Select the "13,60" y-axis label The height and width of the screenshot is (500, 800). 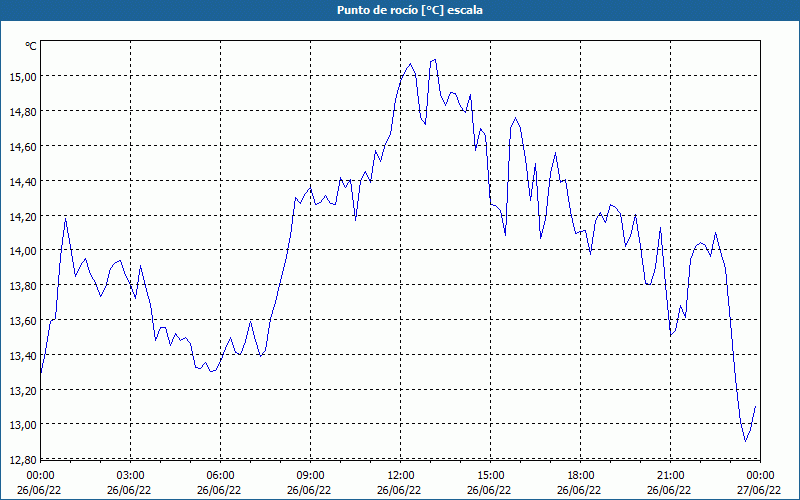[x=23, y=321]
